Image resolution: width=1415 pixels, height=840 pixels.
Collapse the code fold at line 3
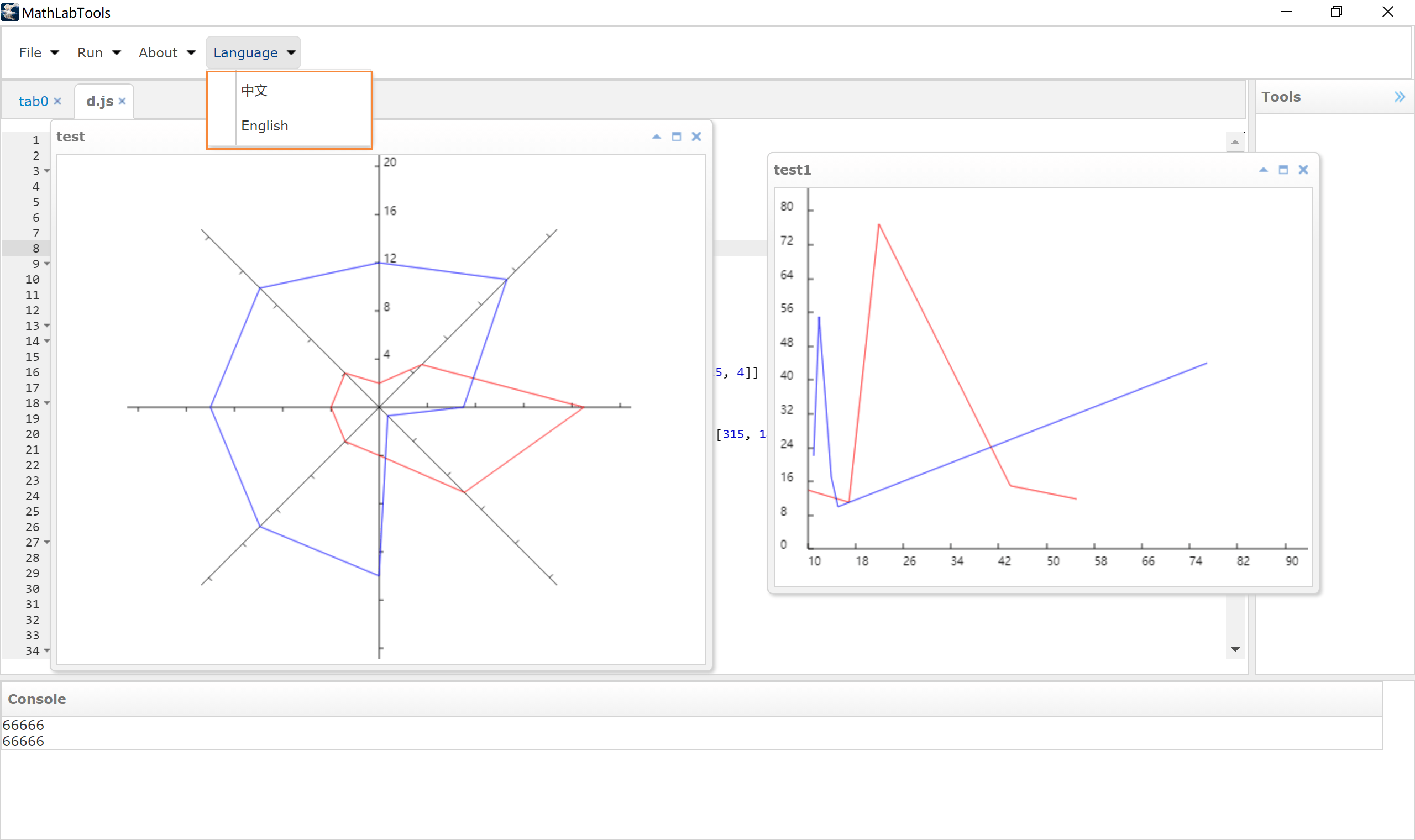click(x=46, y=170)
